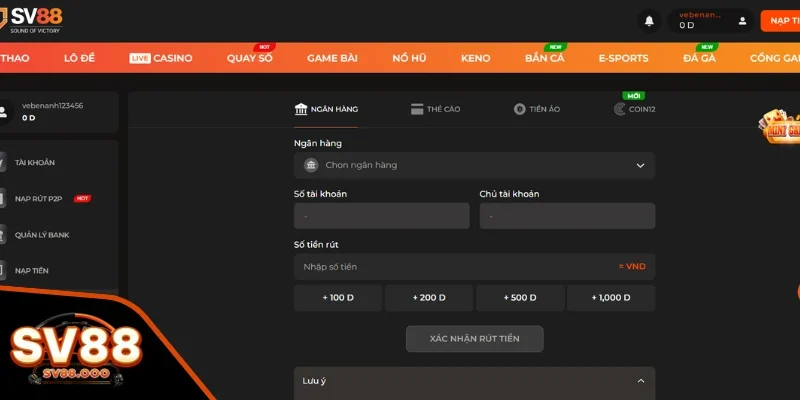The width and height of the screenshot is (800, 400).
Task: Focus the Số tài khoản input field
Action: pyautogui.click(x=382, y=216)
